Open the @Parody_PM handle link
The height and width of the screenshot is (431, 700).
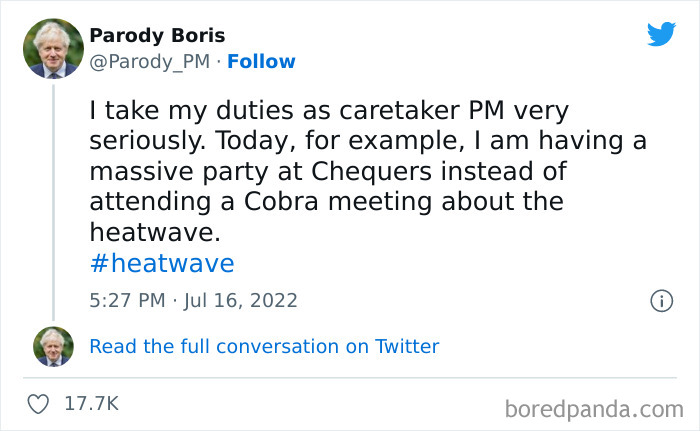click(150, 61)
